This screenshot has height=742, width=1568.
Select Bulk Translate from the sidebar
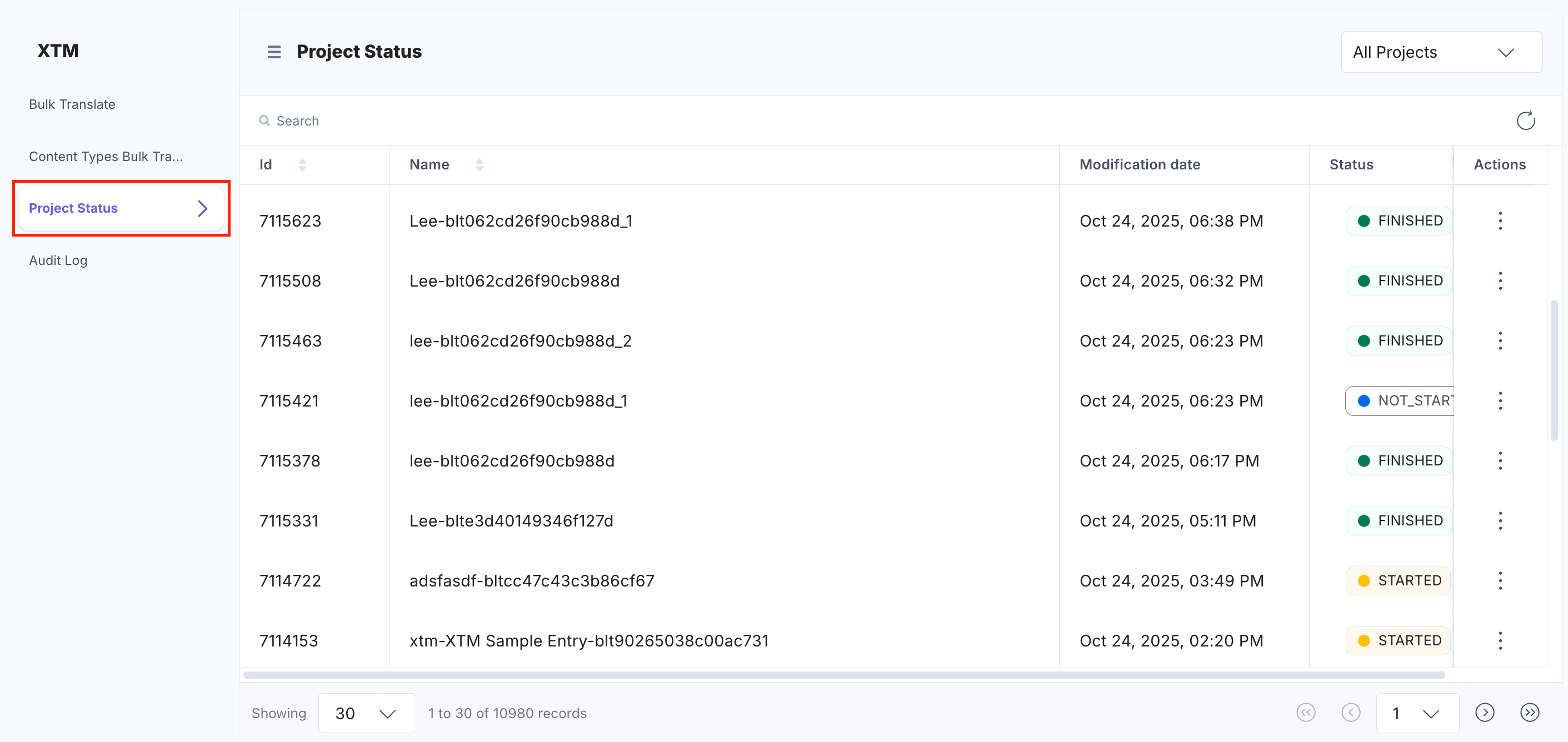coord(72,104)
